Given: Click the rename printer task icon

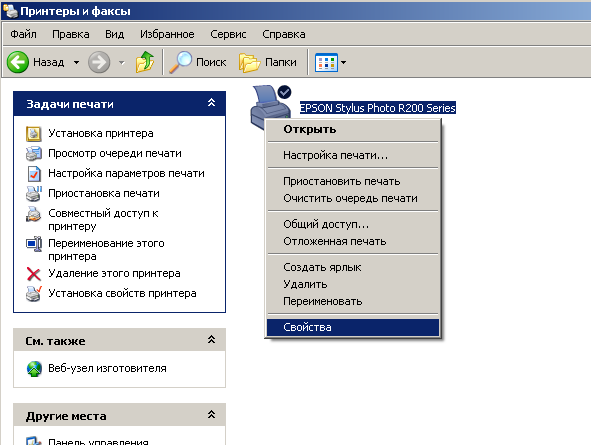Looking at the screenshot, I should click(x=34, y=244).
